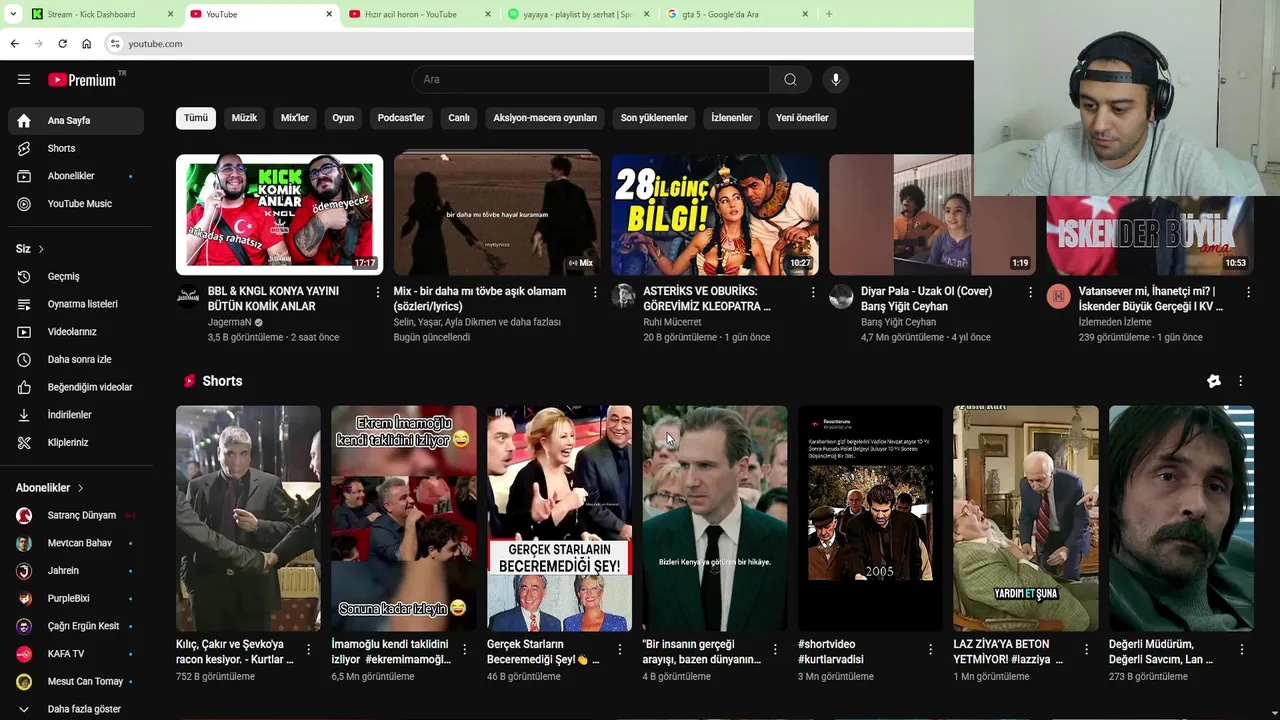Open PurpleBixi subscription channel
This screenshot has width=1280, height=720.
(x=76, y=598)
